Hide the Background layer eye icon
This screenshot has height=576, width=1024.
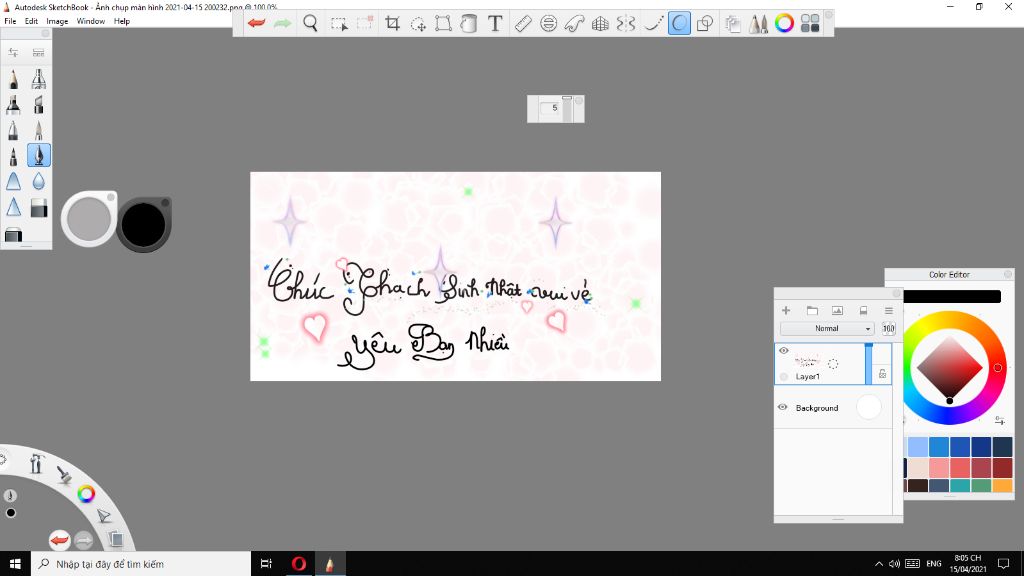782,407
